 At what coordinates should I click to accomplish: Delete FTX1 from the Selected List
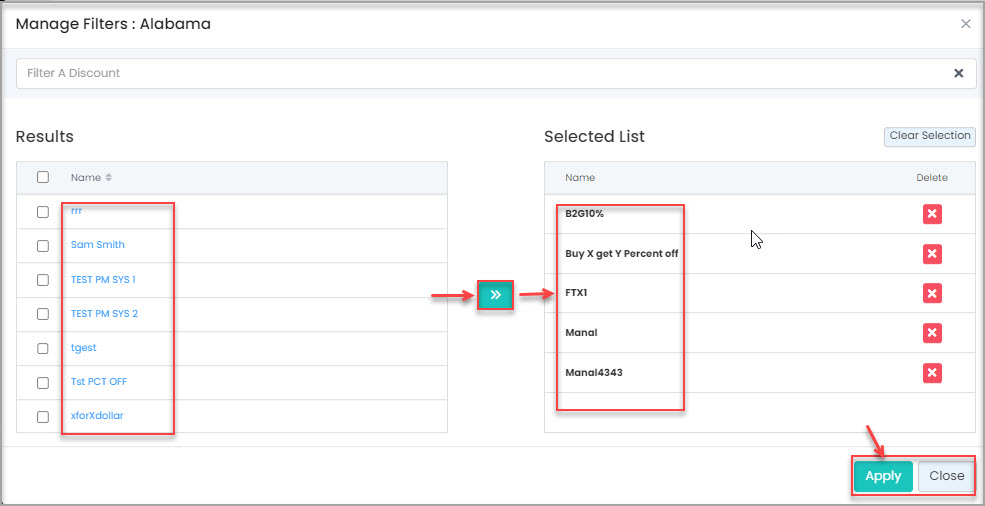[x=932, y=293]
